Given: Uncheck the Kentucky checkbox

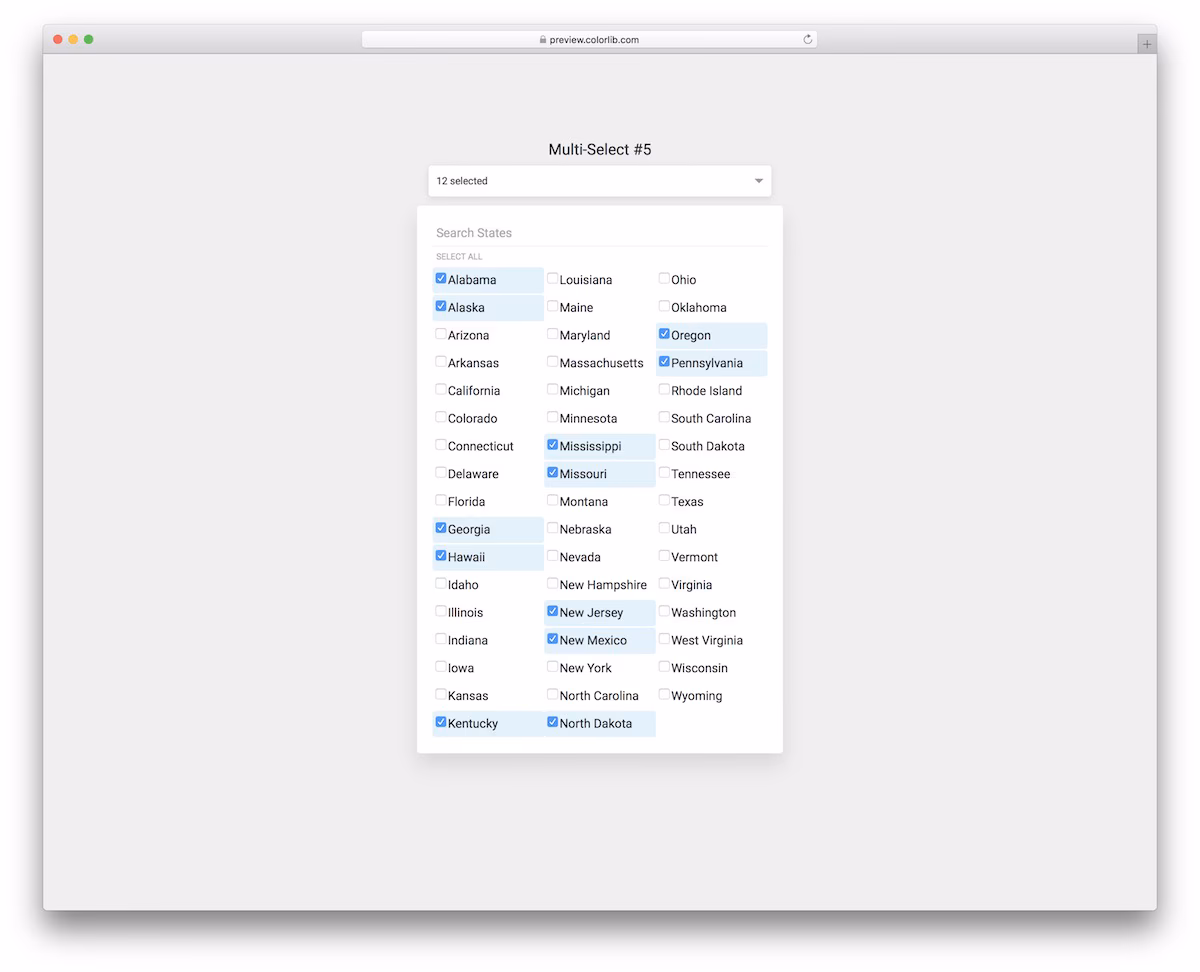Looking at the screenshot, I should click(x=441, y=722).
